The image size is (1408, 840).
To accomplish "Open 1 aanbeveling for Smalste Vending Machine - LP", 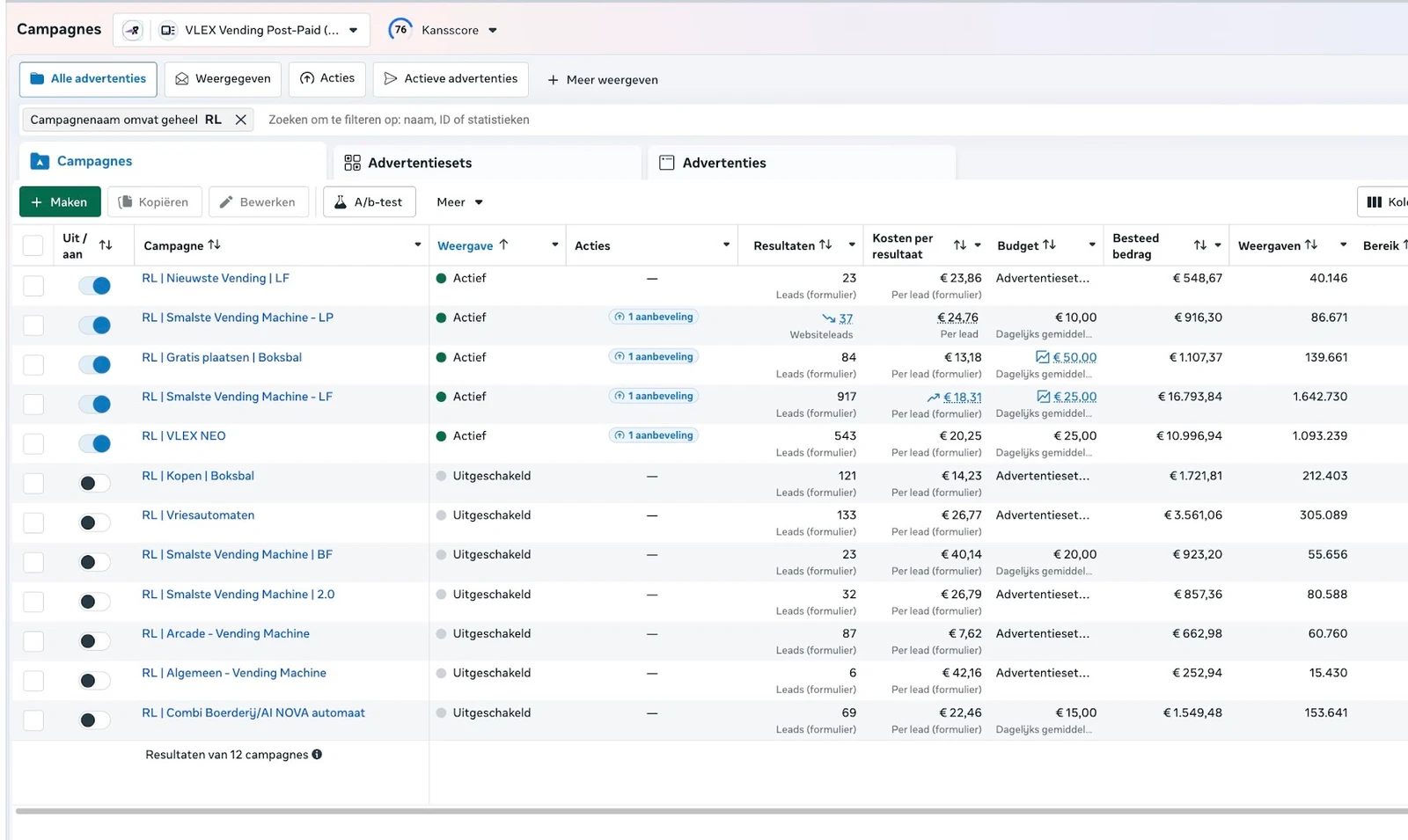I will 654,317.
